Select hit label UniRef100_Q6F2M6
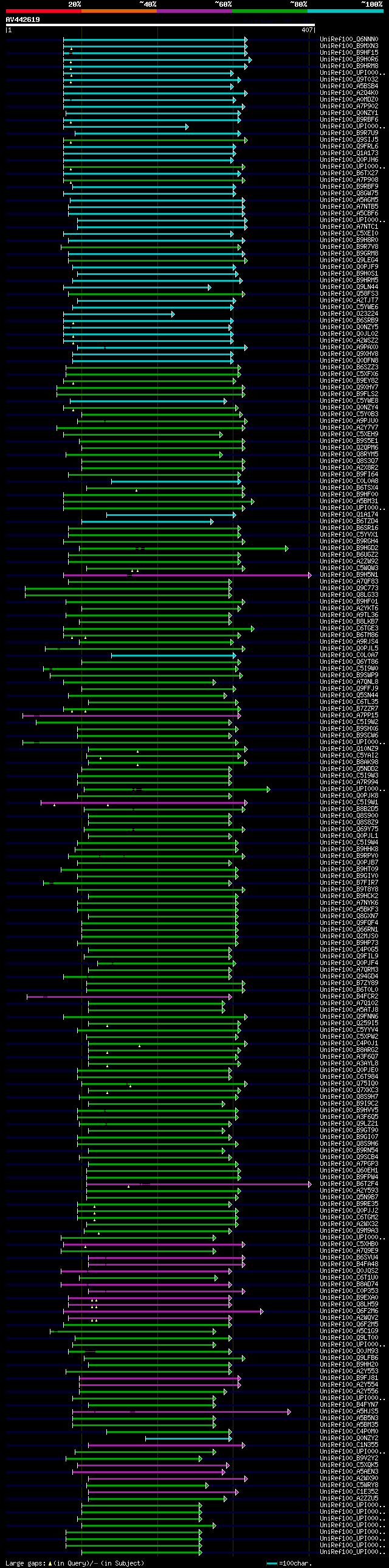The width and height of the screenshot is (389, 1568). [x=349, y=1311]
